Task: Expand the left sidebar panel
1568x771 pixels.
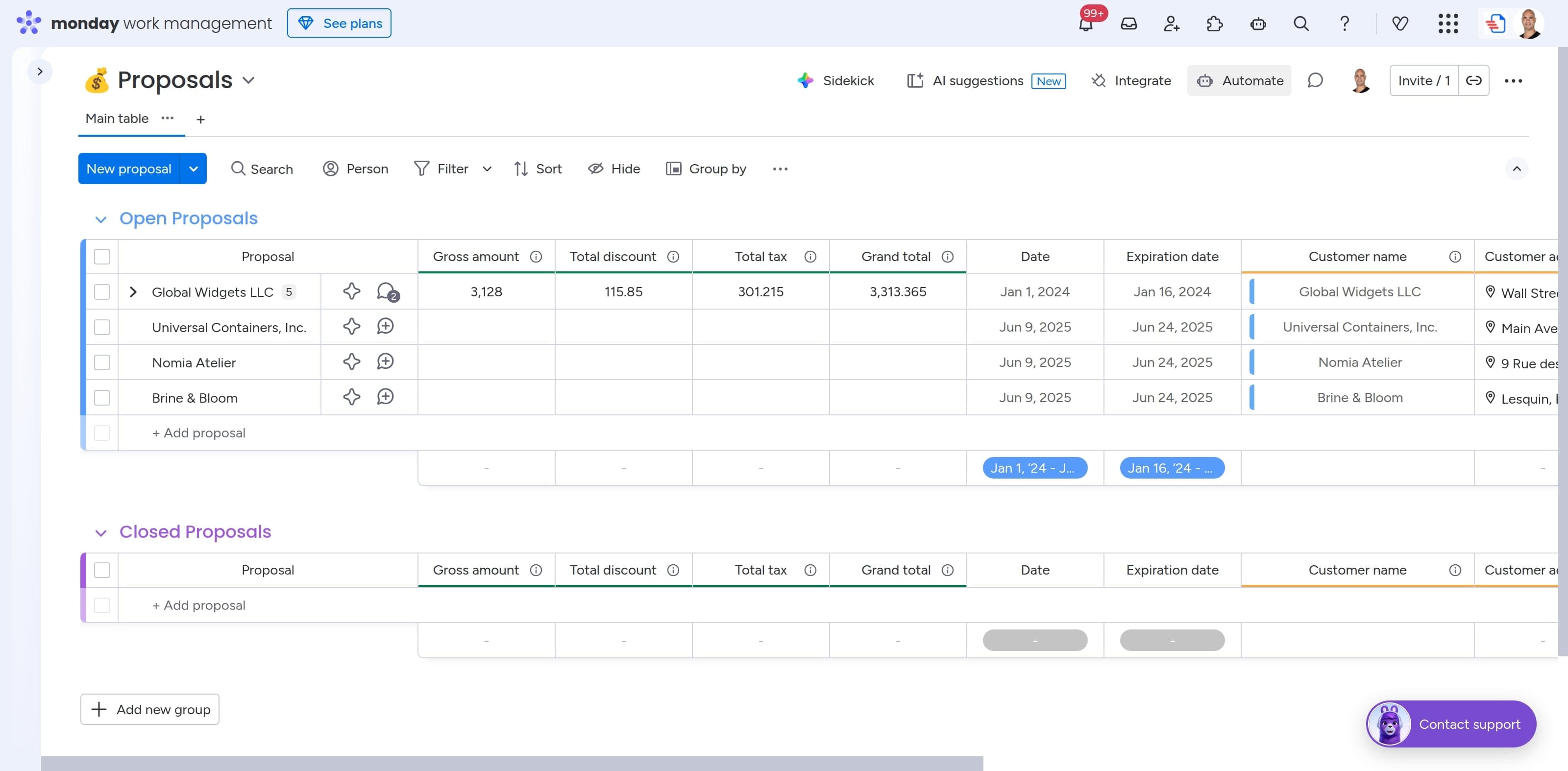Action: [x=40, y=71]
